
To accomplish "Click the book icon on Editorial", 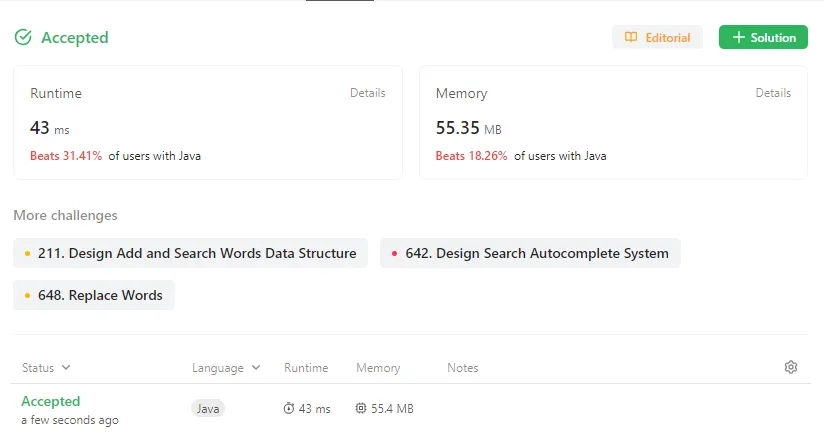I will pos(631,38).
